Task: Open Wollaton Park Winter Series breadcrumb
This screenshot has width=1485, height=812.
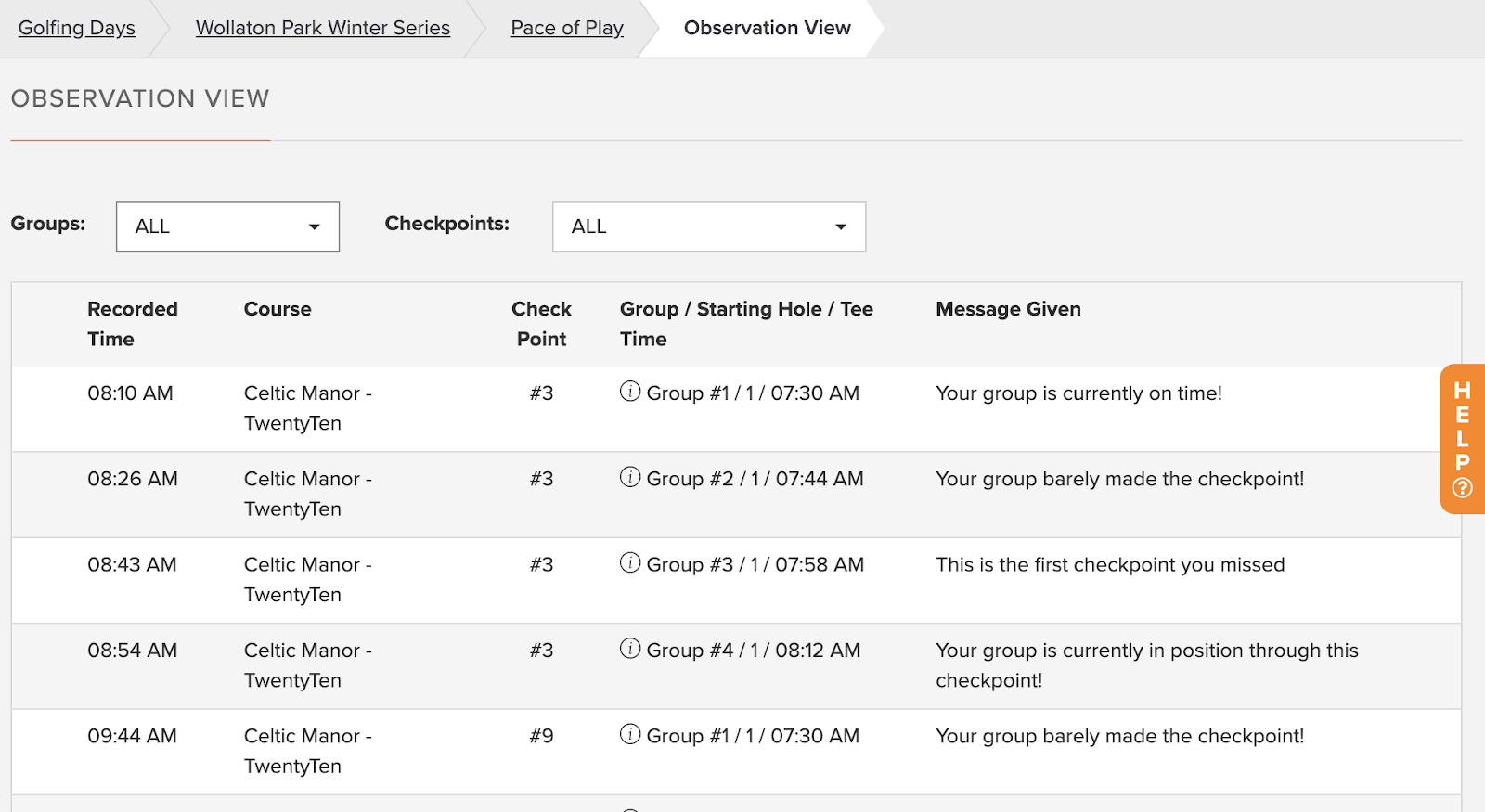Action: [x=323, y=28]
